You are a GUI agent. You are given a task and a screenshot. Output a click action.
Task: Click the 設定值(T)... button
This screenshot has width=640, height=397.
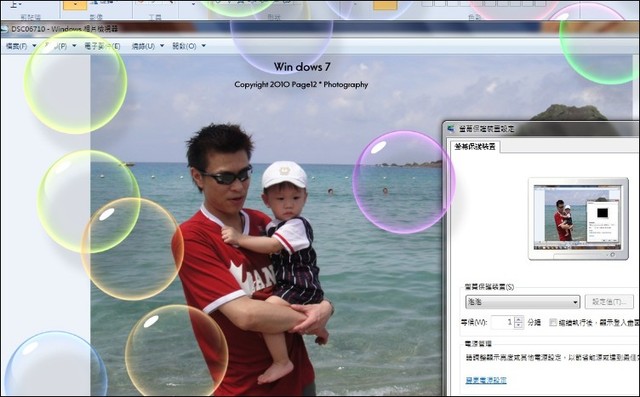pyautogui.click(x=609, y=302)
